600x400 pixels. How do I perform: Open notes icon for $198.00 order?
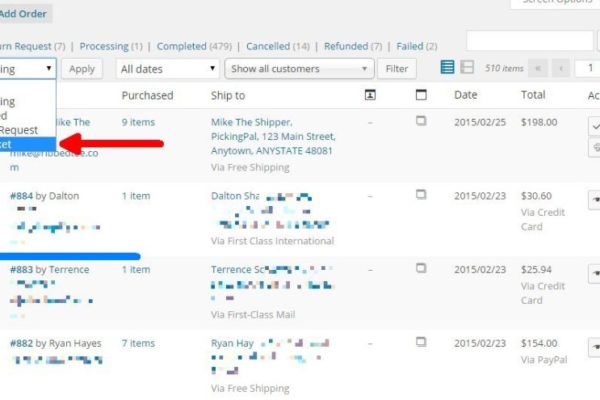click(x=421, y=121)
